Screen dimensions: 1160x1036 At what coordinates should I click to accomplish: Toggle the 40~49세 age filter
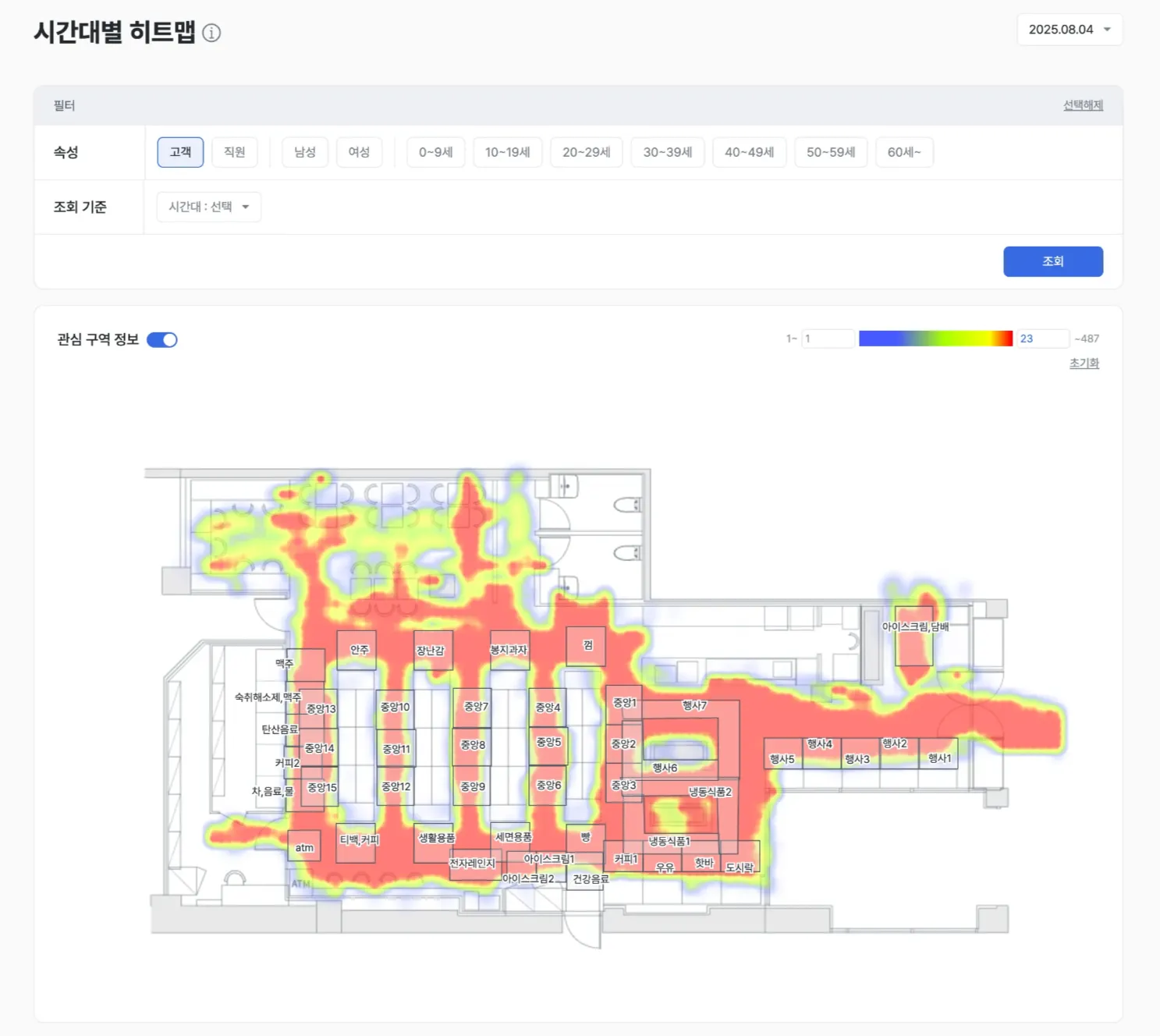[x=750, y=152]
